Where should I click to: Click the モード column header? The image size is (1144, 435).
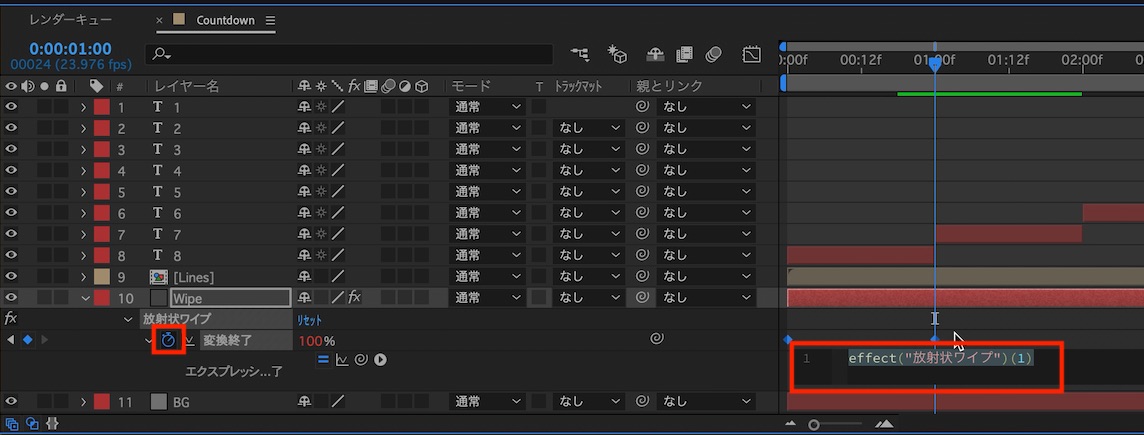tap(471, 86)
